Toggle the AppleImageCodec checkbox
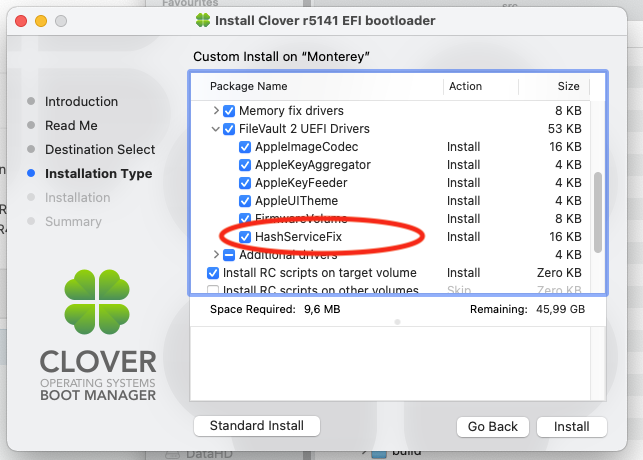 tap(245, 147)
